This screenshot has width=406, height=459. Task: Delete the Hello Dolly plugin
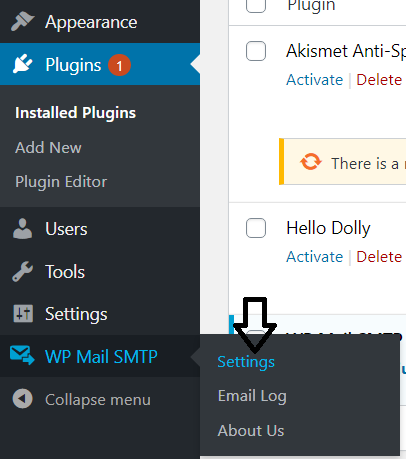click(x=379, y=257)
